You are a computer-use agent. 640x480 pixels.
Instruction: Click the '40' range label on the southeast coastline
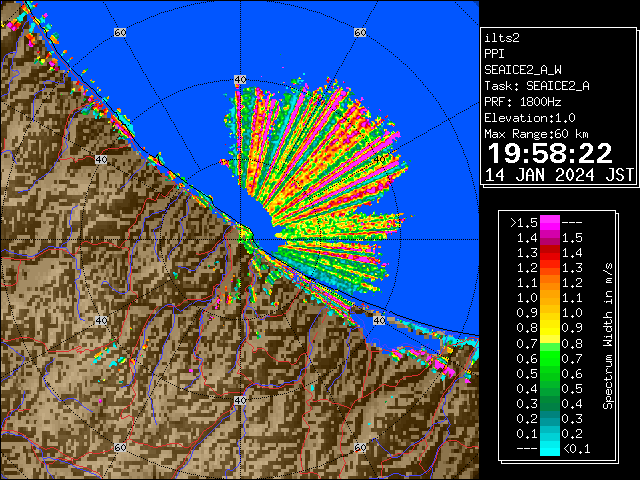[379, 320]
